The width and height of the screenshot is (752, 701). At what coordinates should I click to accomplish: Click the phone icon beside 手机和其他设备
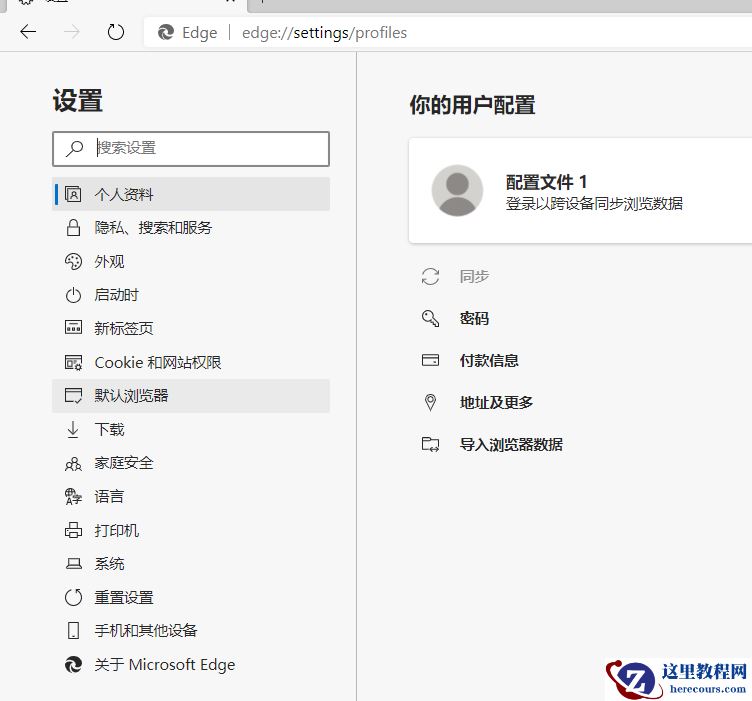73,631
